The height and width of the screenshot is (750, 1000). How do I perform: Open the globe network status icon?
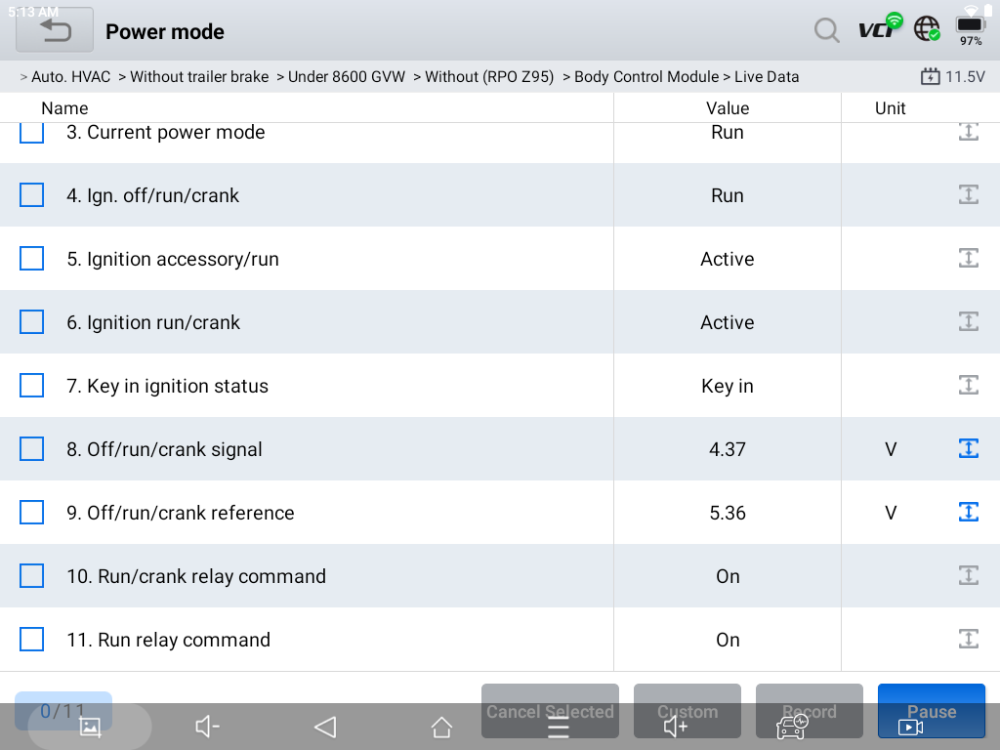pos(927,29)
